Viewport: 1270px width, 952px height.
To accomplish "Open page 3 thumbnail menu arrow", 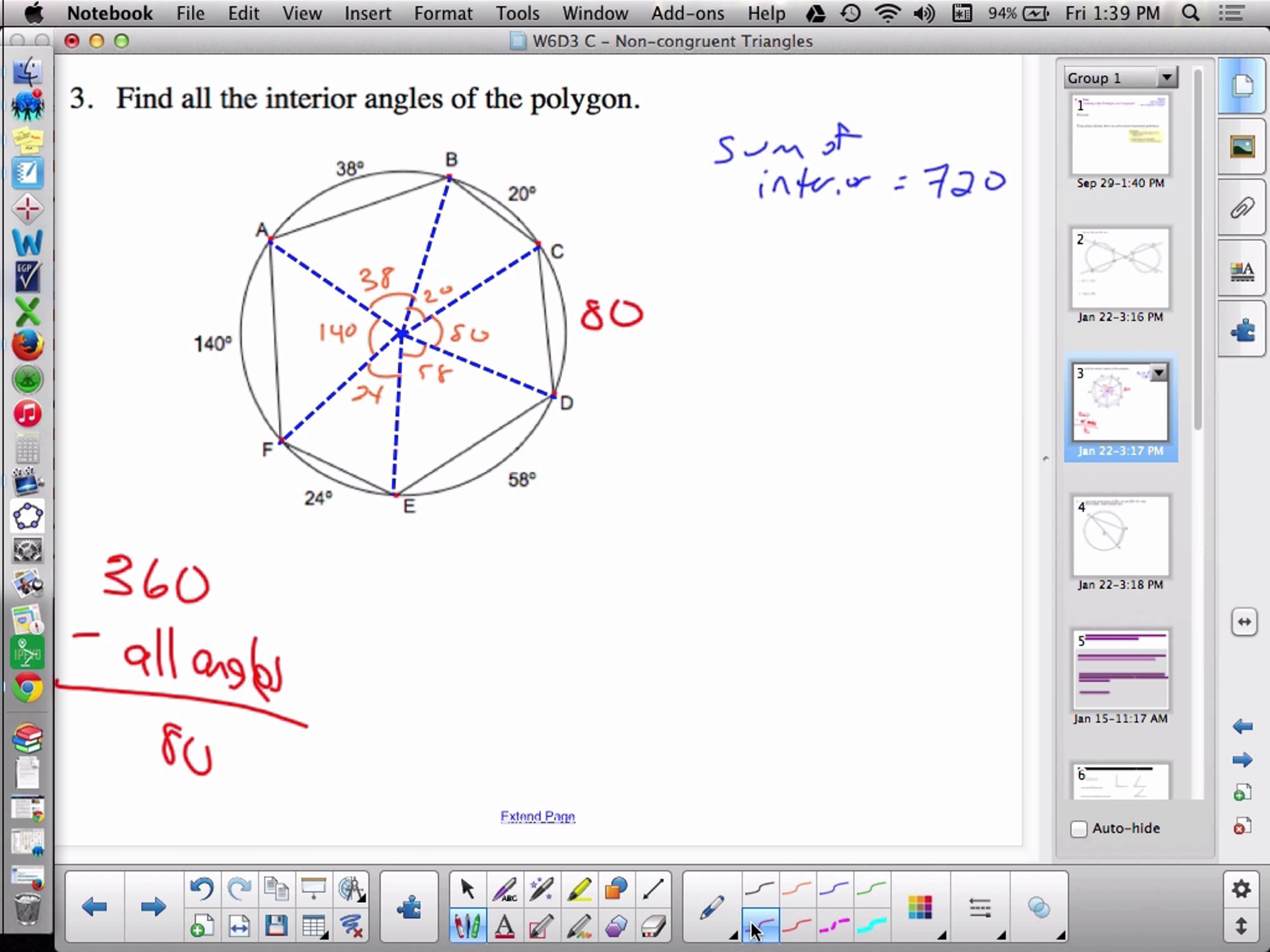I will 1159,373.
